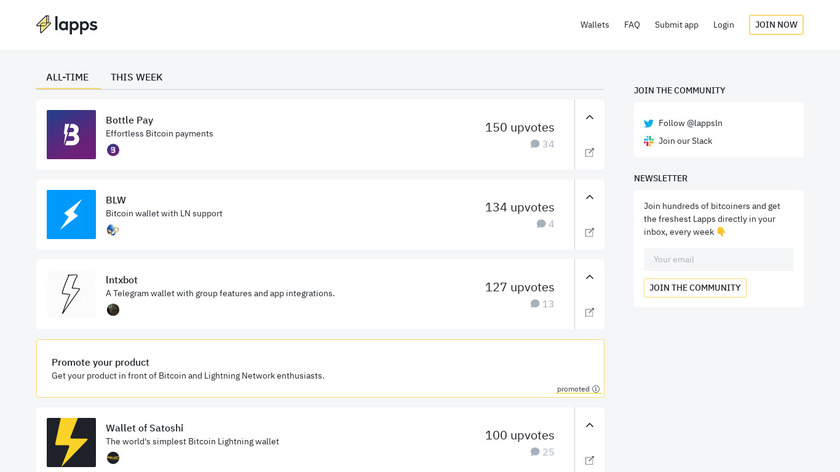This screenshot has width=840, height=472.
Task: Click Wallet of Satoshi author avatar
Action: click(x=113, y=458)
